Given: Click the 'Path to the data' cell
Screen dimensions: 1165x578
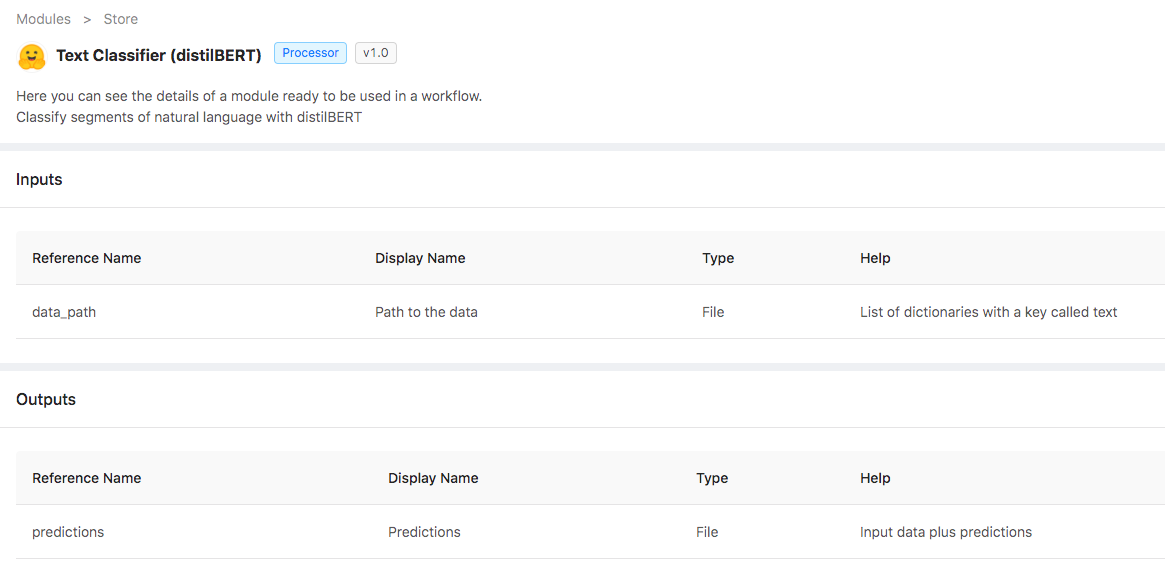Looking at the screenshot, I should coord(426,312).
